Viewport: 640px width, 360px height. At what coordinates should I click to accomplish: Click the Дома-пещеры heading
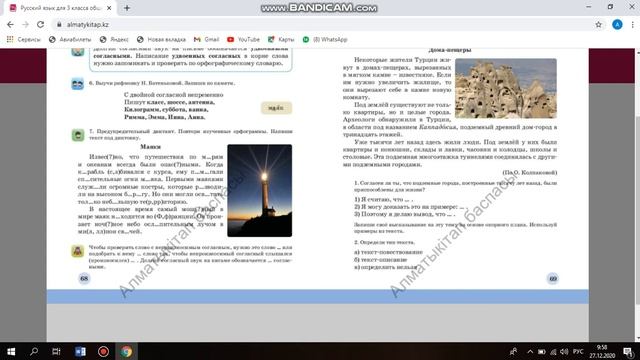[450, 50]
